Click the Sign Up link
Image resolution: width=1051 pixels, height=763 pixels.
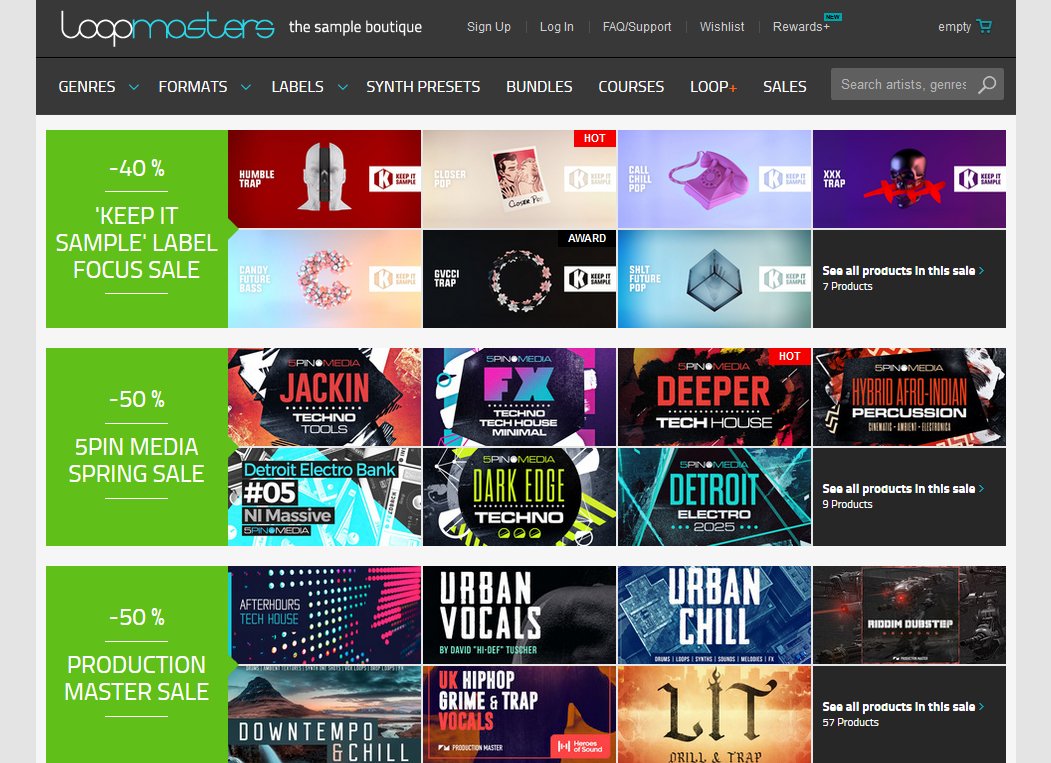488,27
